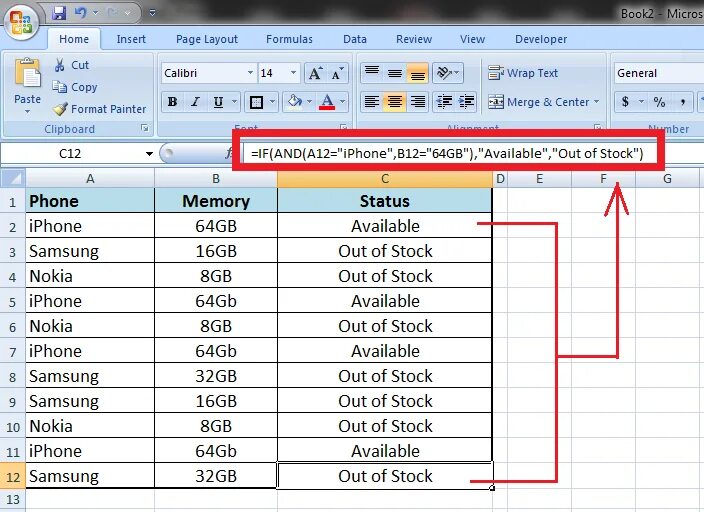Decrease indent in Alignment group
The image size is (704, 512).
click(444, 102)
